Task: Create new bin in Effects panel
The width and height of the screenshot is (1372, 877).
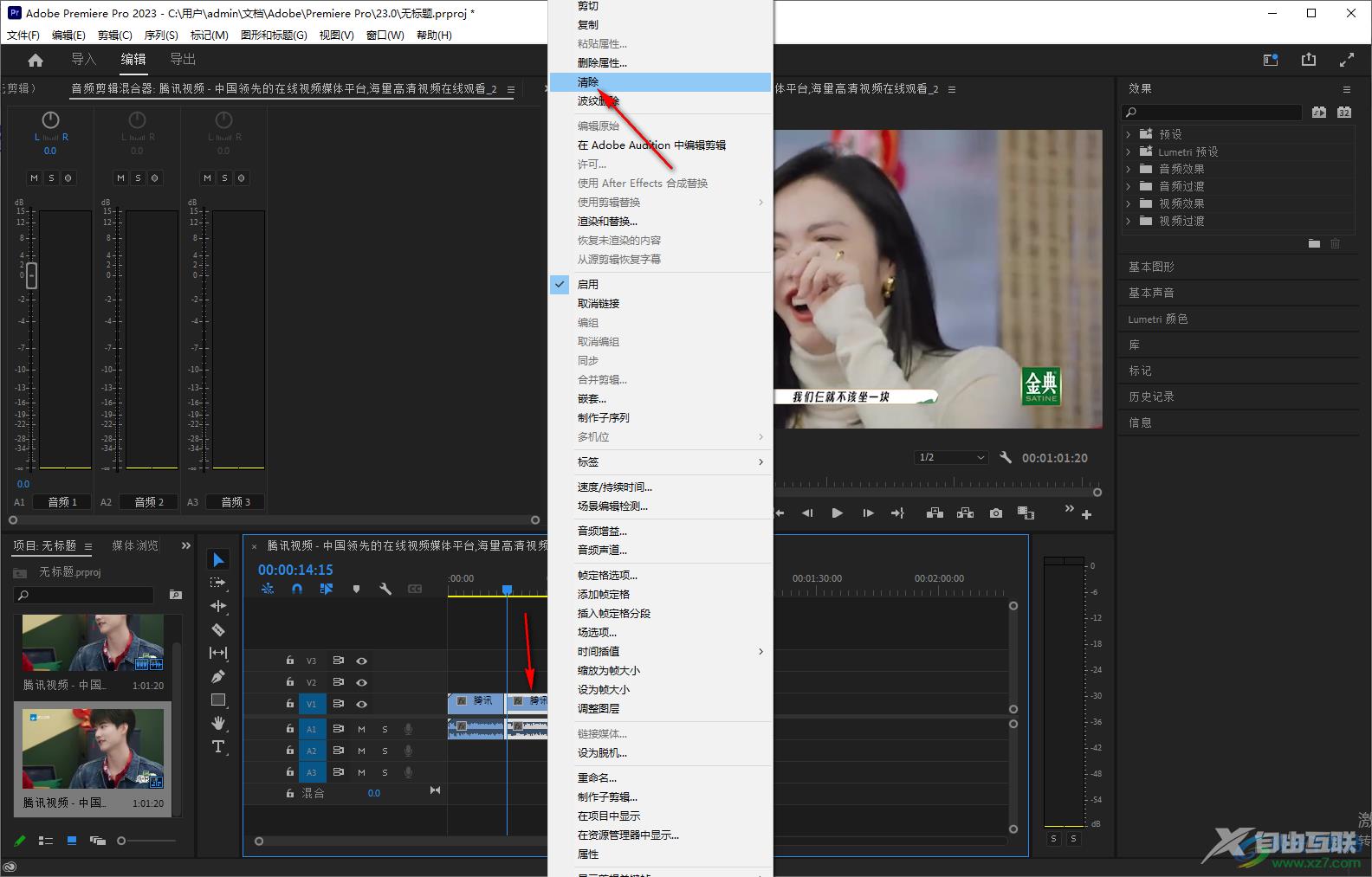Action: click(x=1314, y=244)
